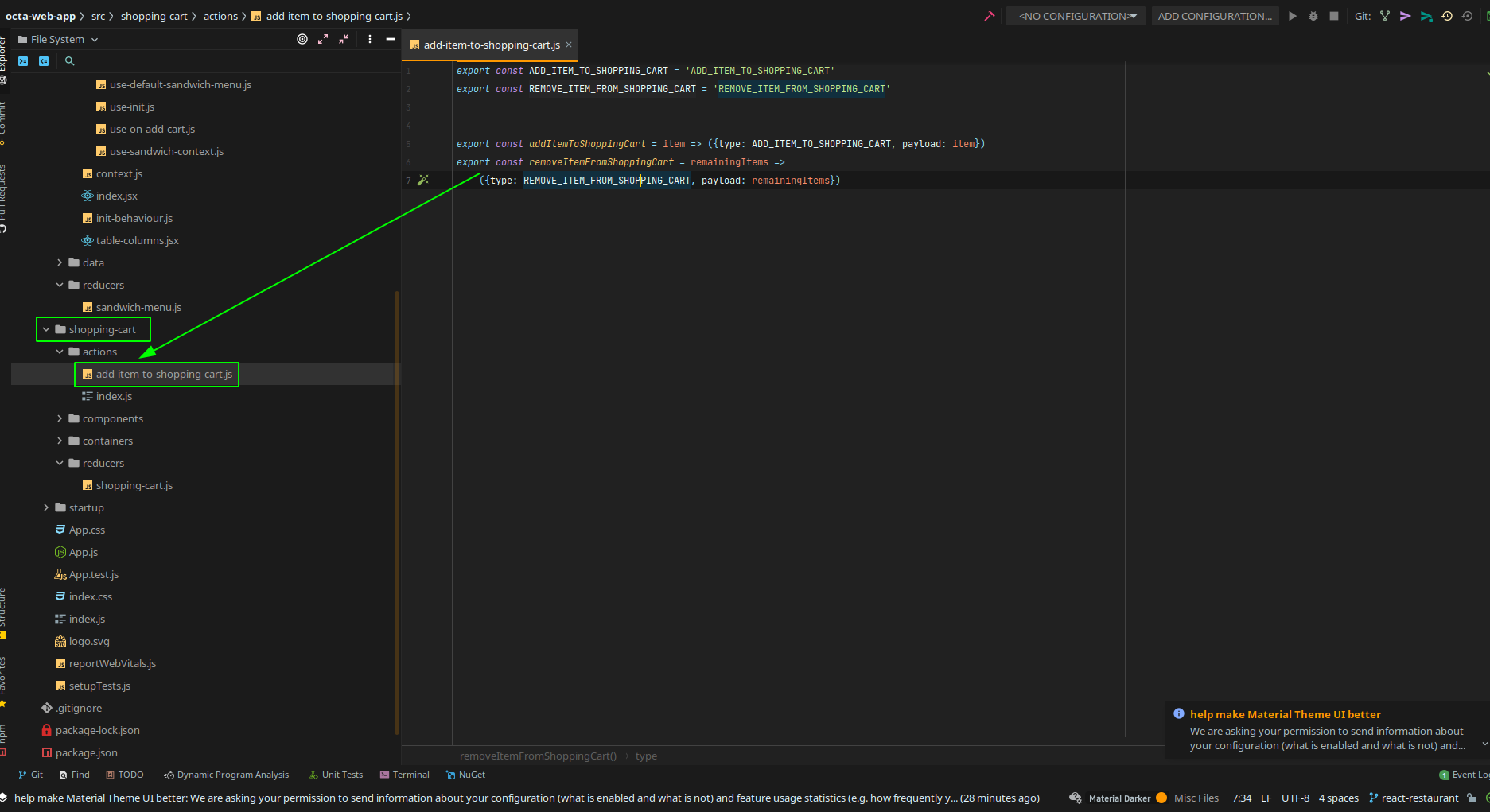Update project from Git
This screenshot has height=812, width=1490.
[1385, 16]
